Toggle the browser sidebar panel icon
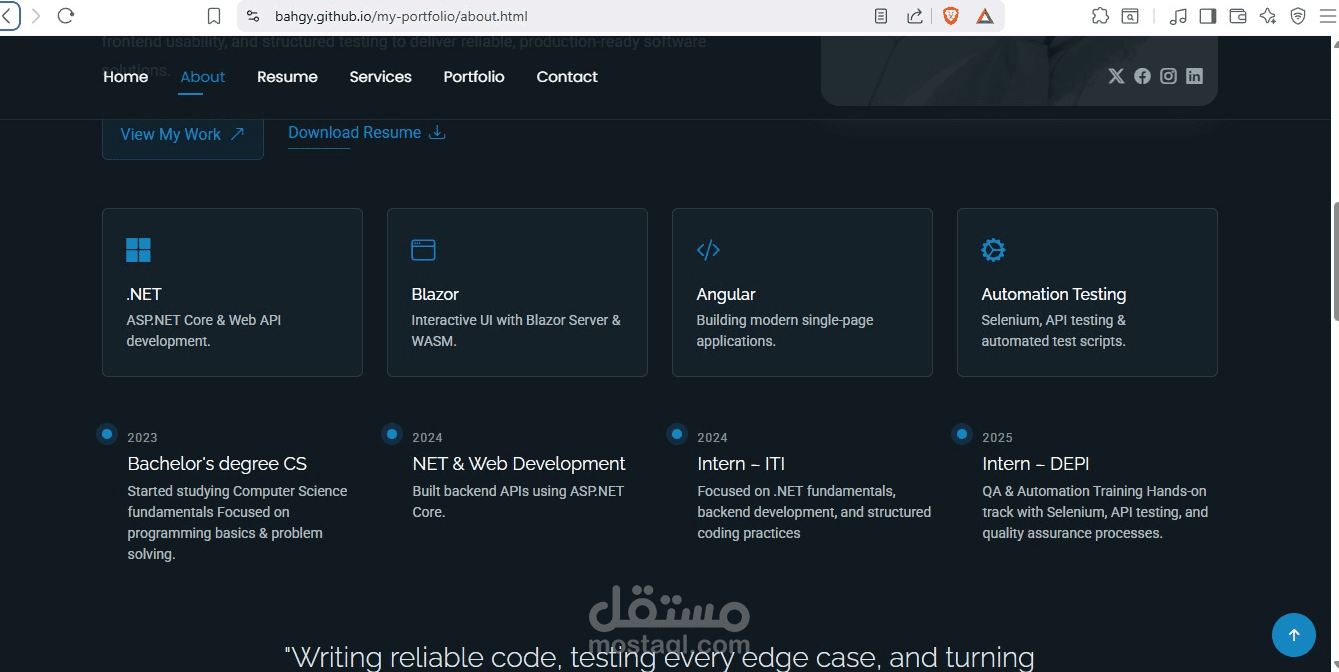 pos(1208,16)
